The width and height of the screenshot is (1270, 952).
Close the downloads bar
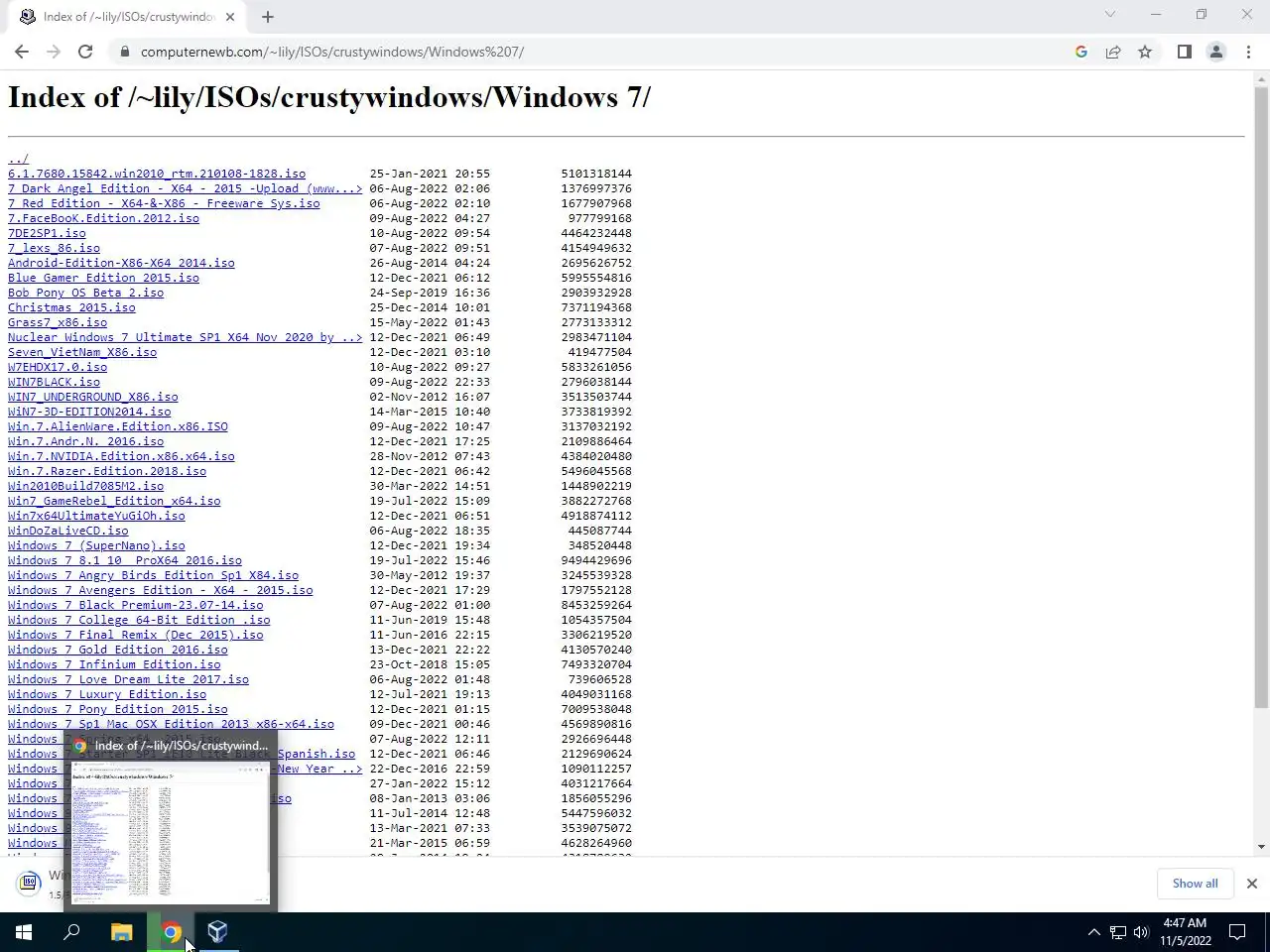[1251, 884]
